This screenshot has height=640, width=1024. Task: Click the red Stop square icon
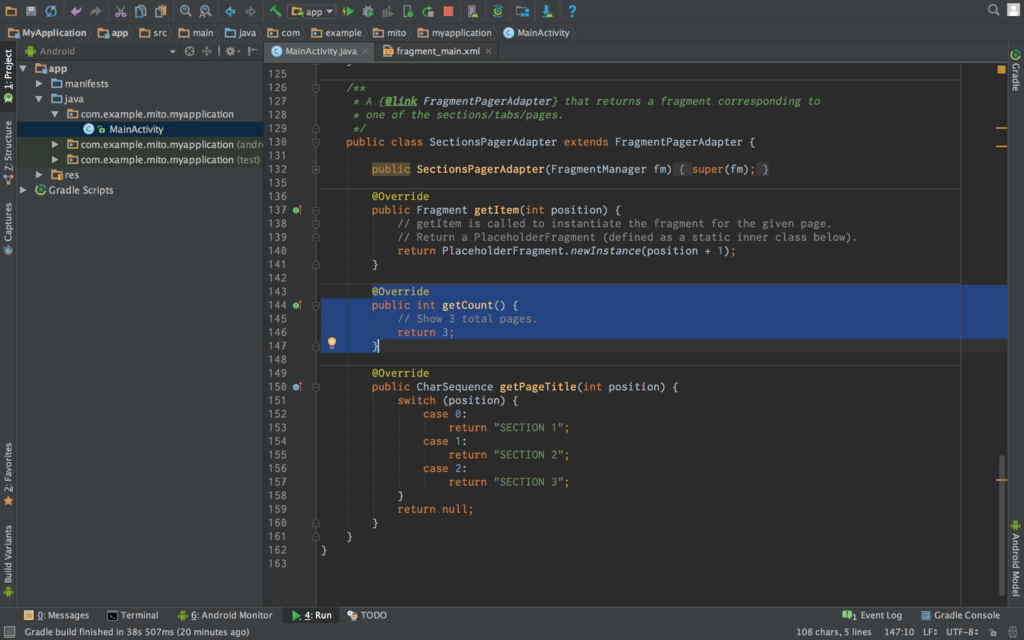pyautogui.click(x=448, y=11)
